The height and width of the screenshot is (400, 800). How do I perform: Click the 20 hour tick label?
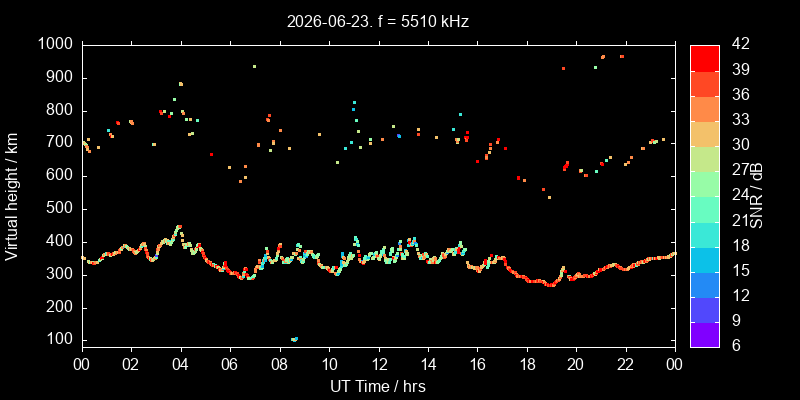(577, 364)
